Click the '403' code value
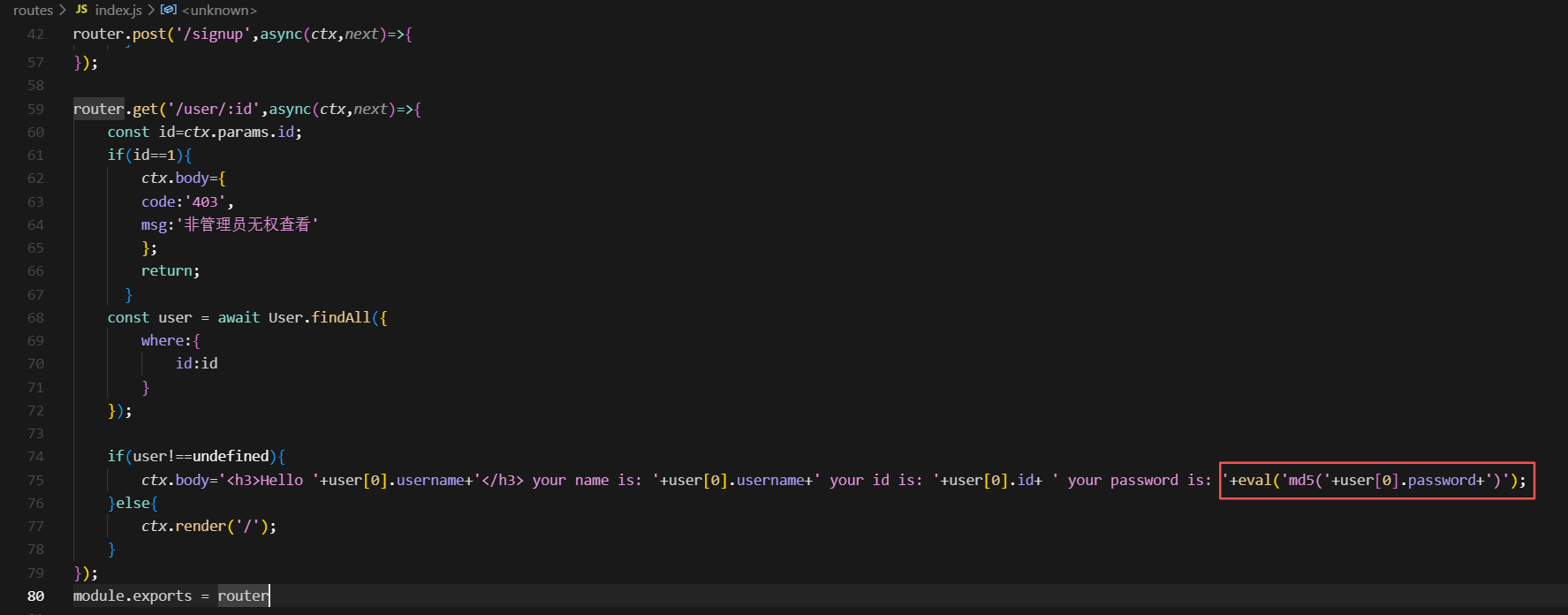 (205, 201)
